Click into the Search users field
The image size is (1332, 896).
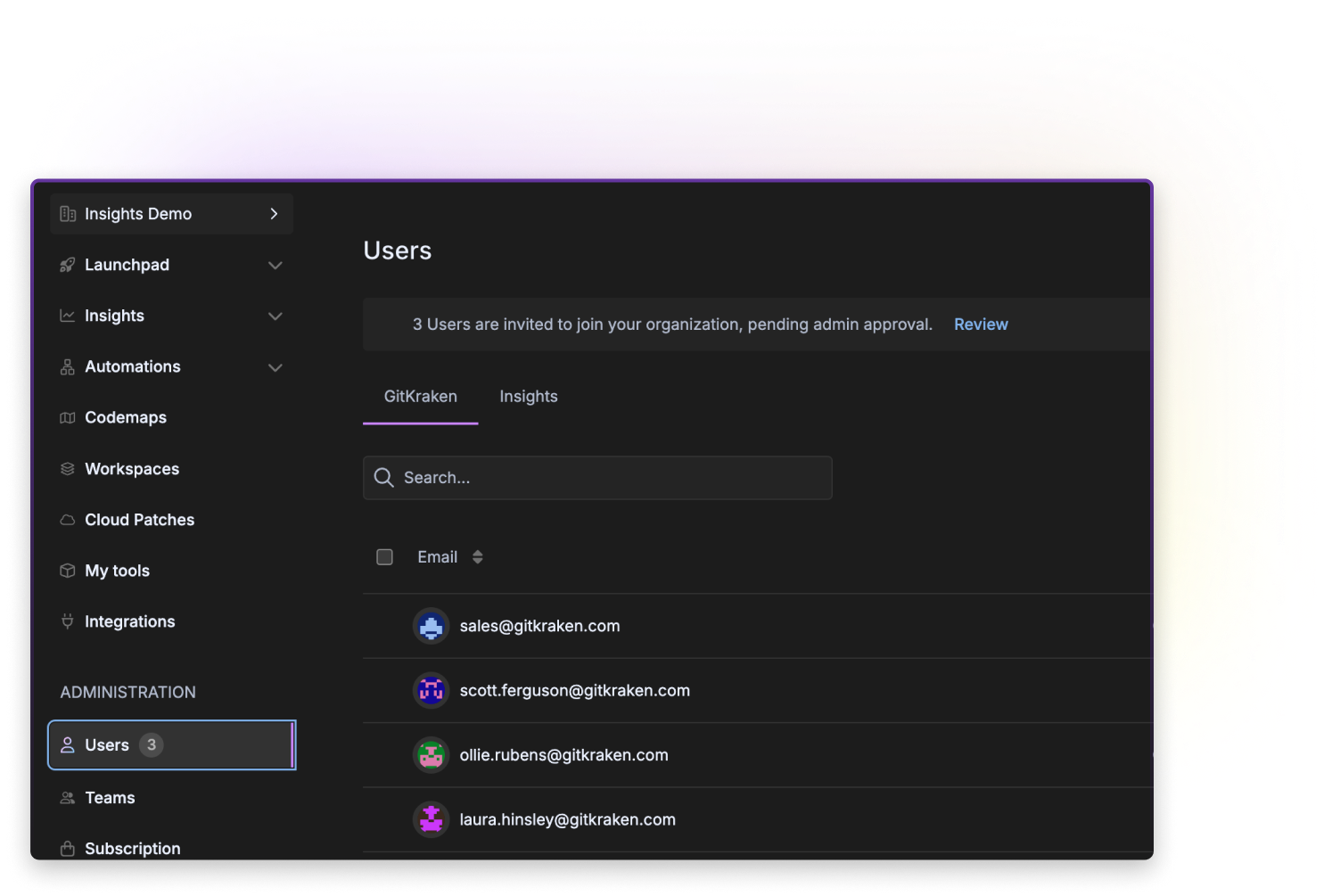(x=597, y=478)
